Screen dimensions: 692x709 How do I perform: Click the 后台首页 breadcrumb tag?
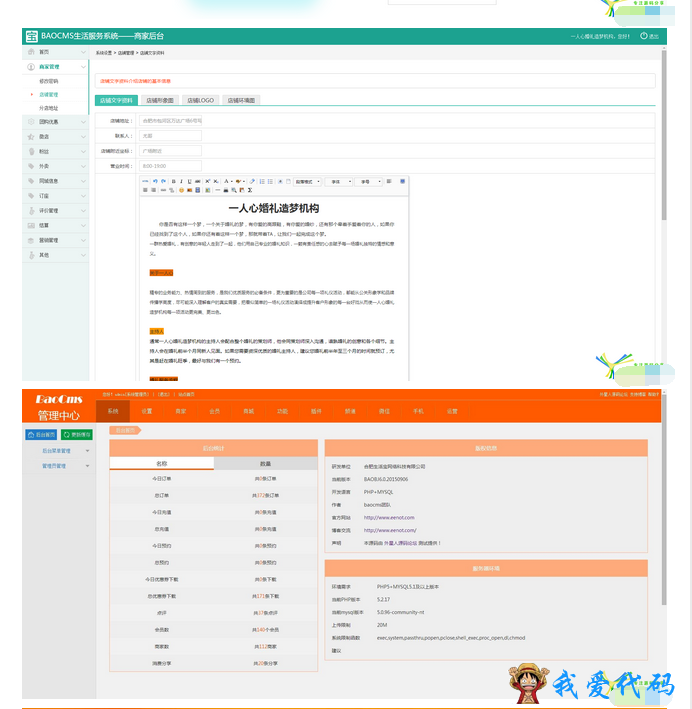[x=125, y=430]
